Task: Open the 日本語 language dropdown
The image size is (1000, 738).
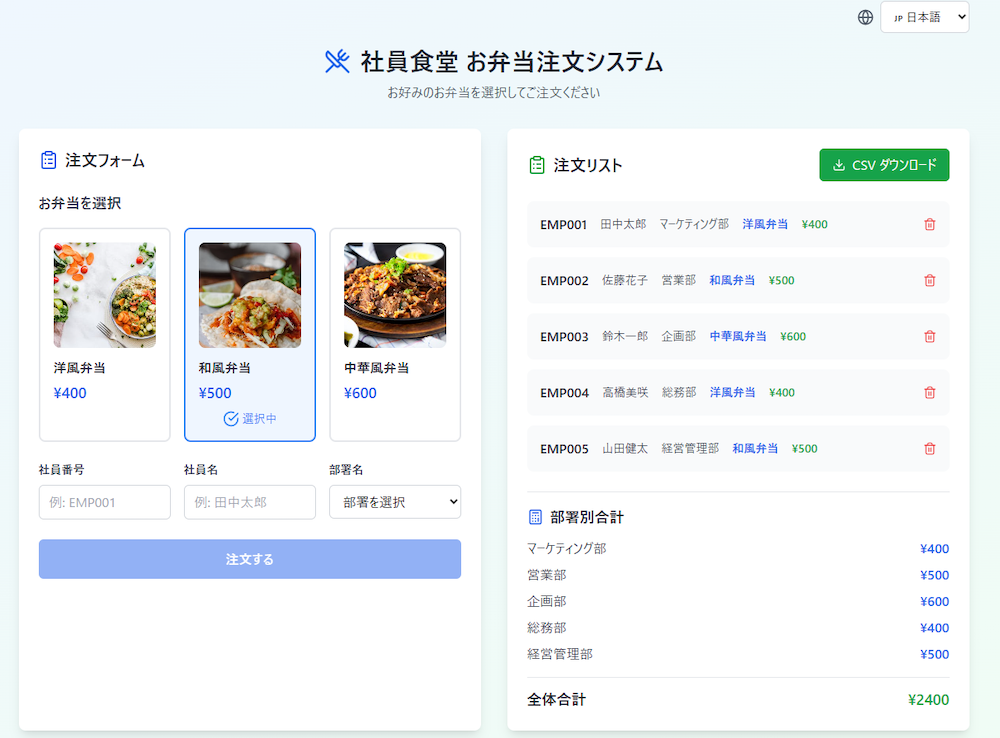Action: 924,17
